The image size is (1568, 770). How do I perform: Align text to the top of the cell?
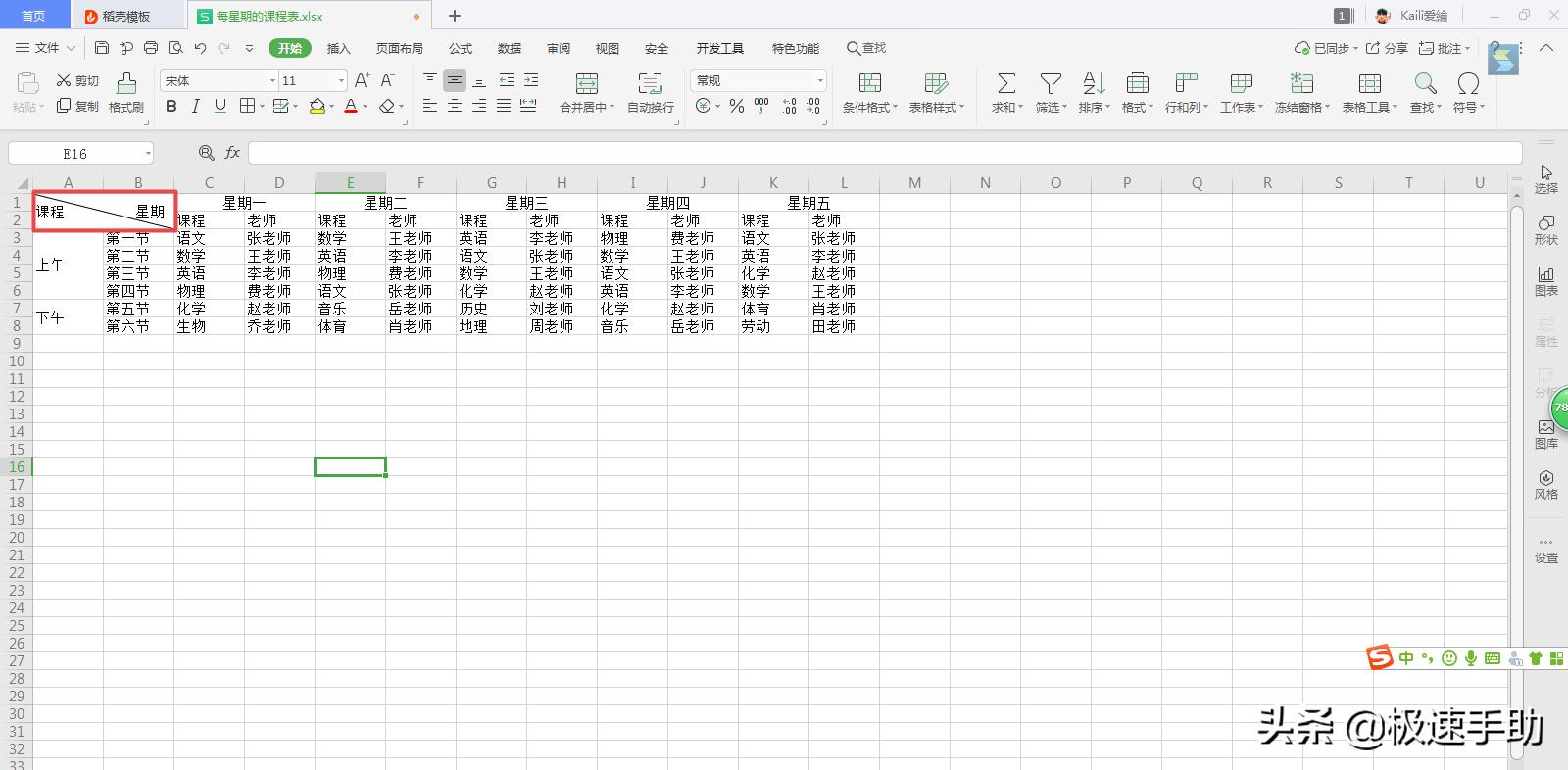coord(430,79)
